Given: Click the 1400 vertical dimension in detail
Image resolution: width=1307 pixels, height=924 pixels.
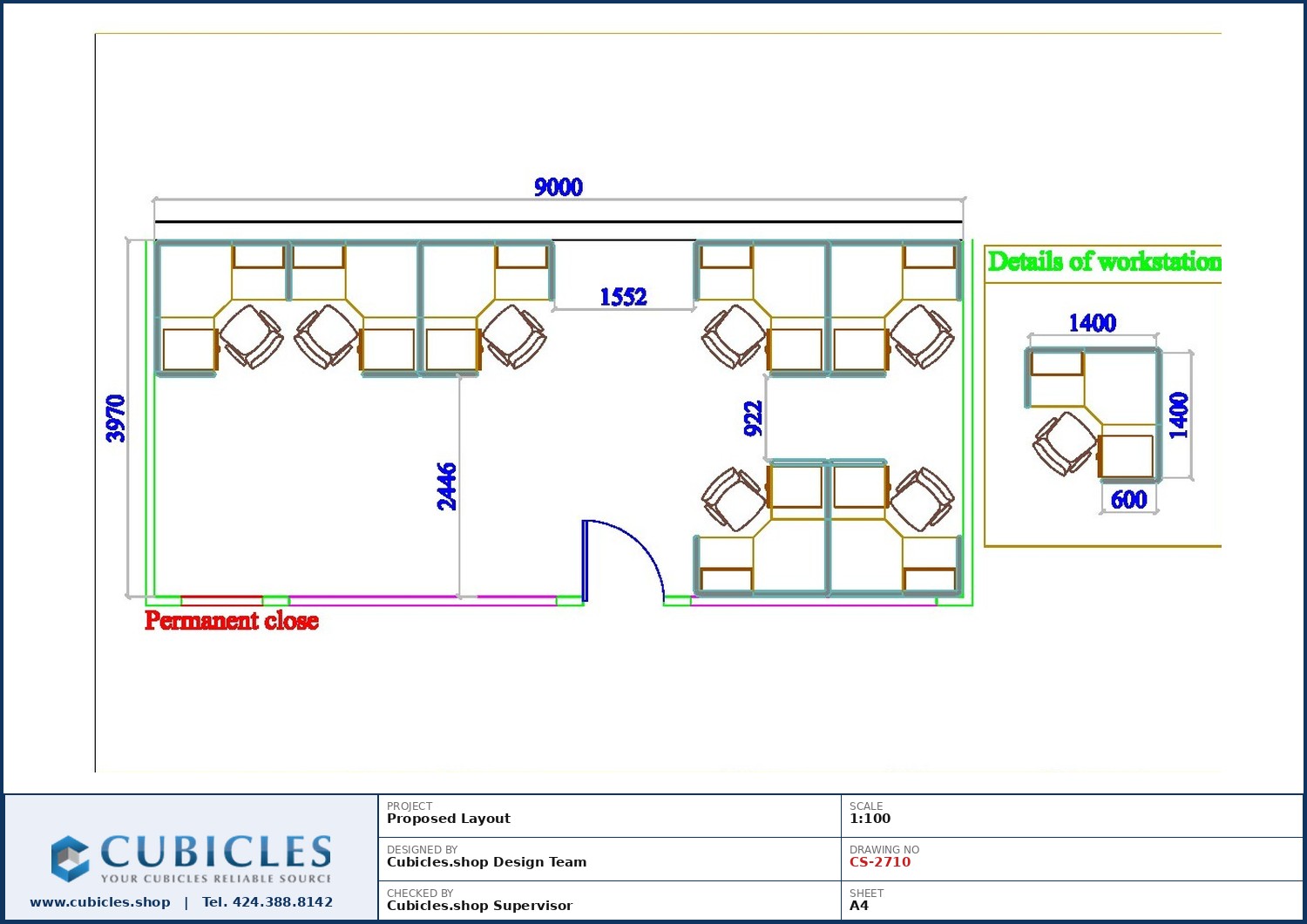Looking at the screenshot, I should coord(1178,415).
